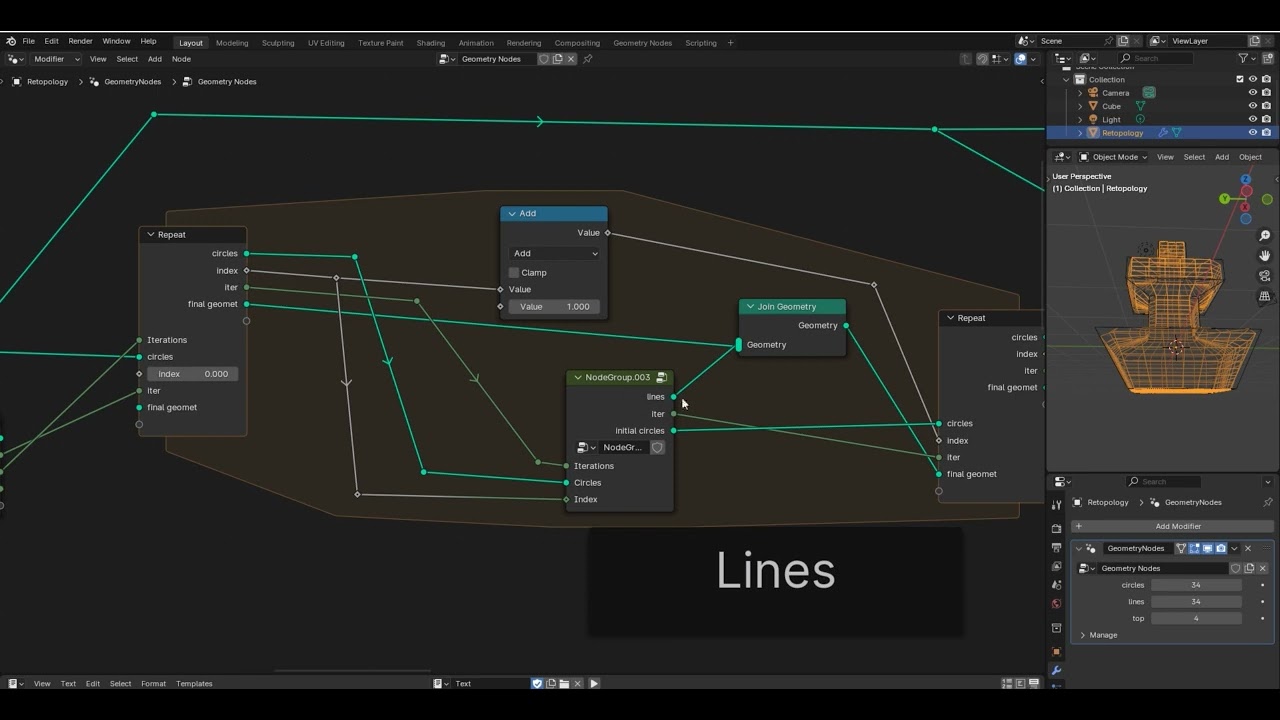Expand the Cube tree item in outliner

coord(1080,106)
